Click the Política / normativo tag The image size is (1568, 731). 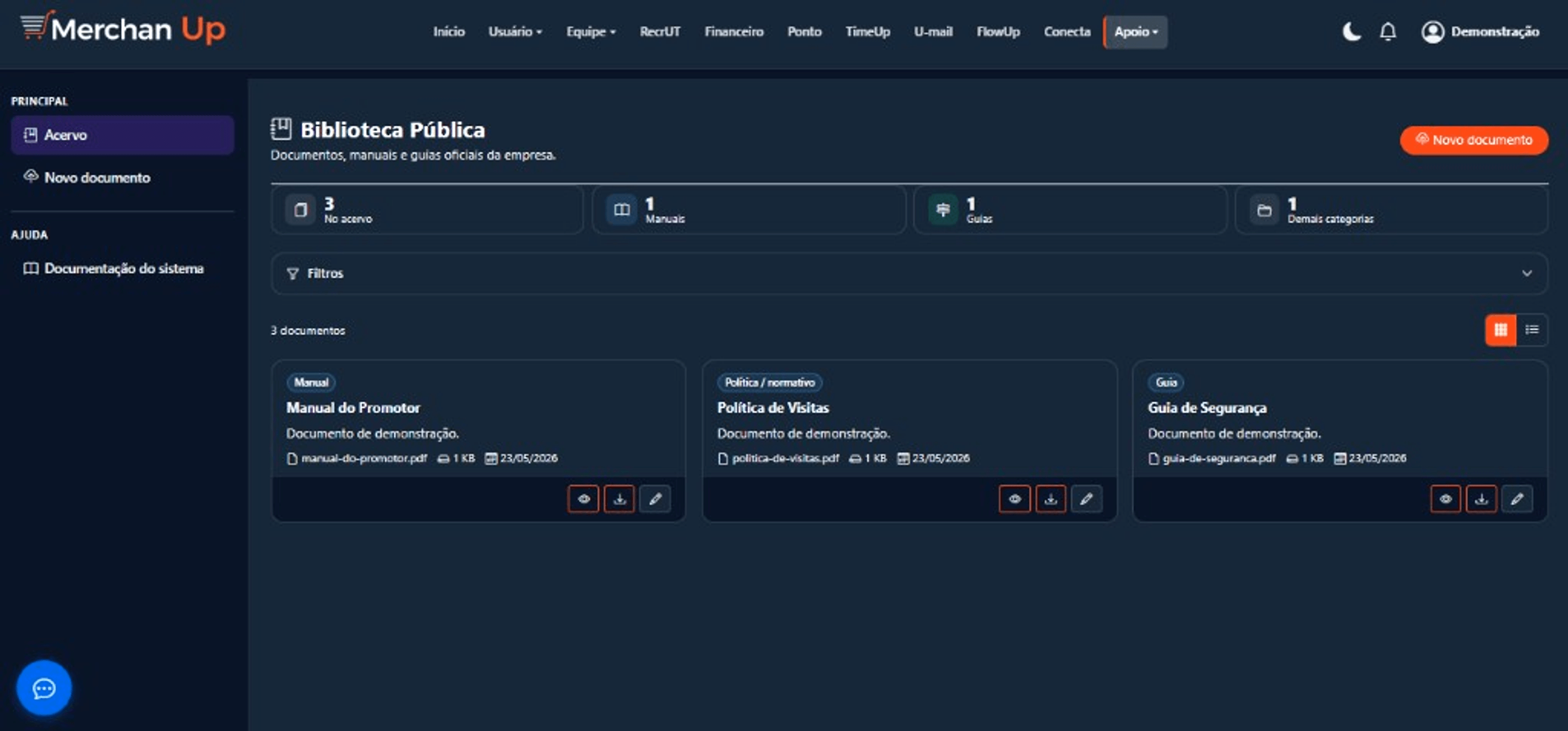pyautogui.click(x=769, y=382)
